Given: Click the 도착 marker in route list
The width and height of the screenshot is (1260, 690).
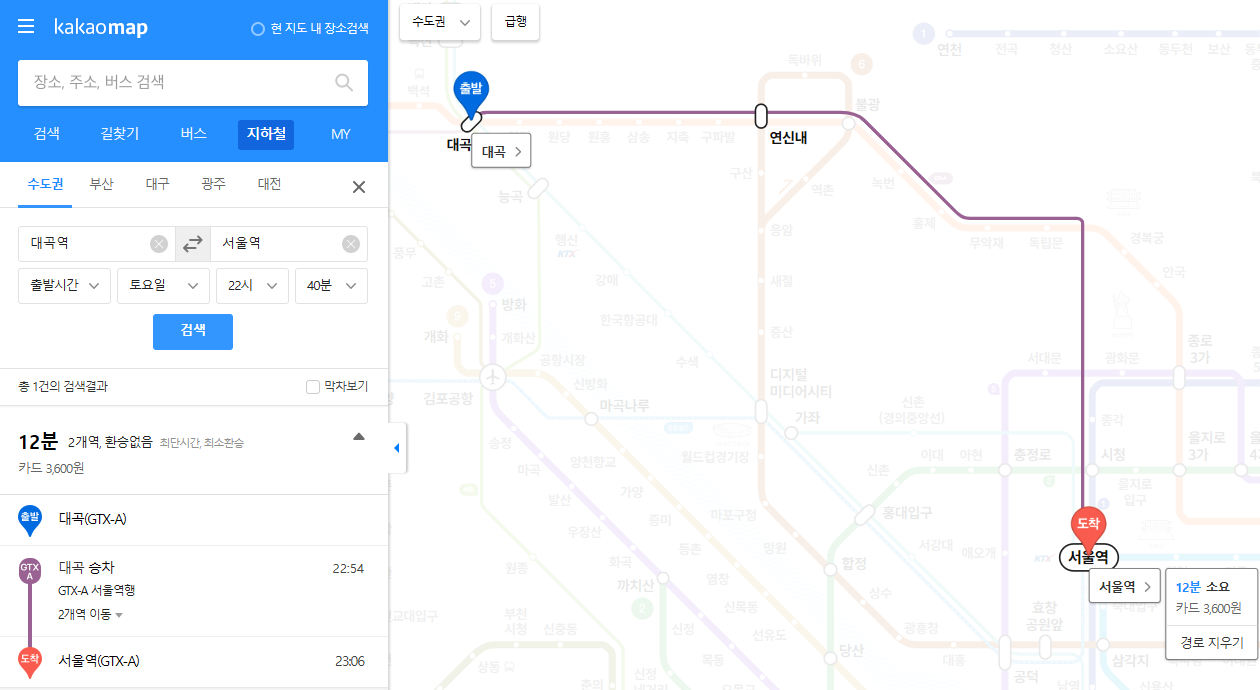Looking at the screenshot, I should pyautogui.click(x=30, y=661).
